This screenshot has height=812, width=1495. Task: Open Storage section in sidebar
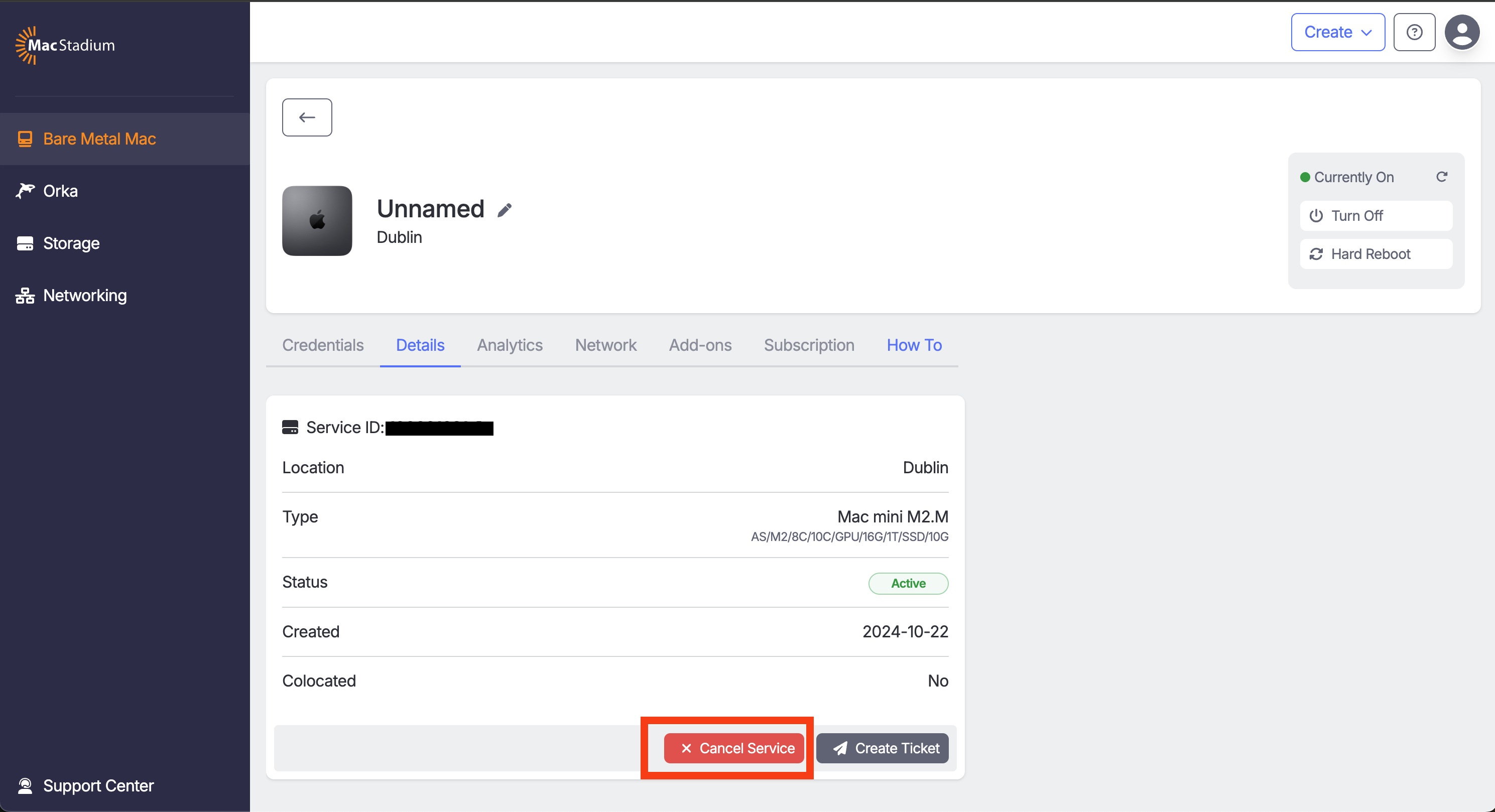point(71,243)
